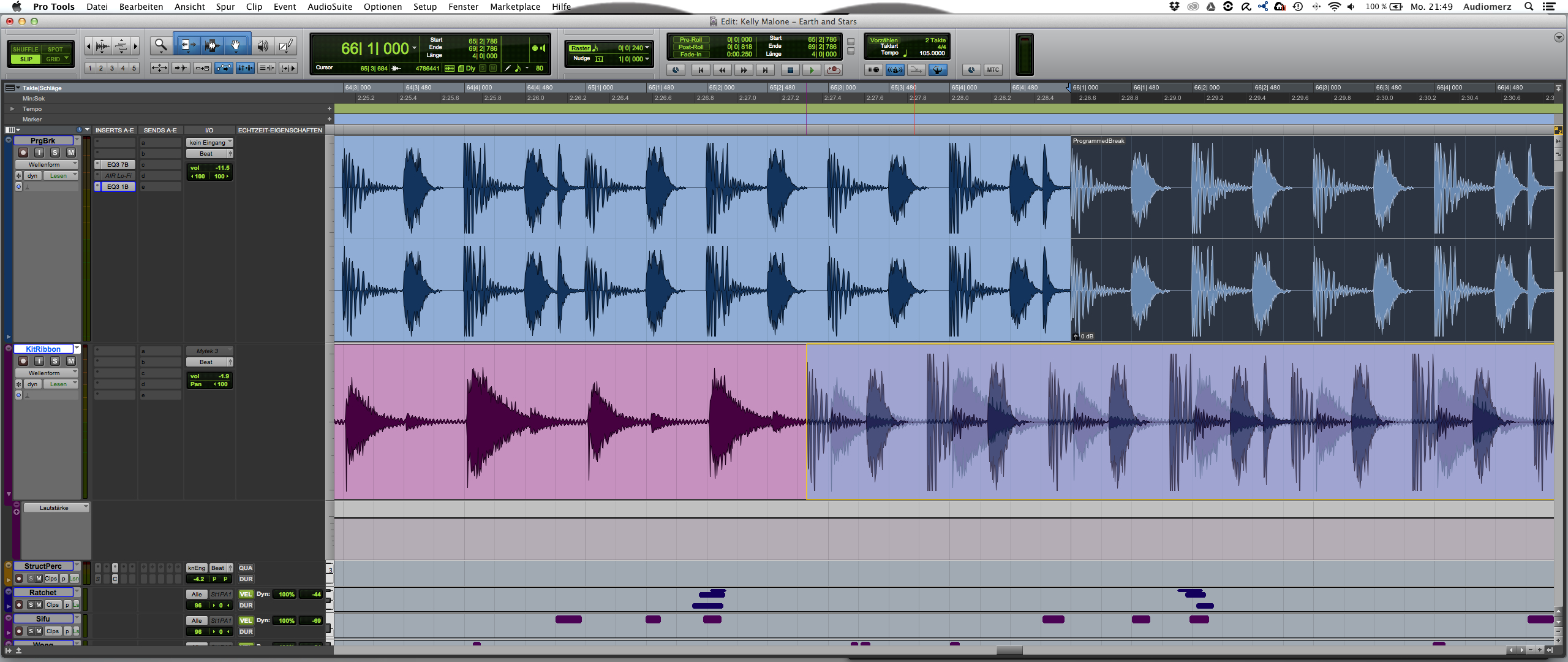The image size is (1568, 662).
Task: Toggle Link Track and Edit Selection icon
Action: pyautogui.click(x=266, y=68)
